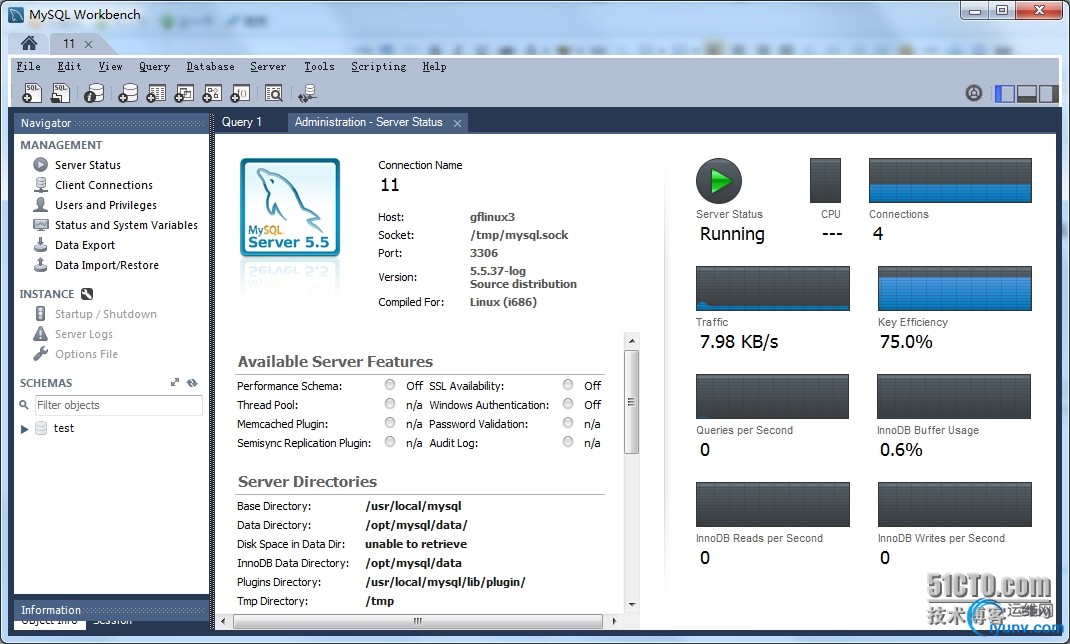Click the open SQL script file icon
This screenshot has width=1070, height=644.
[x=61, y=93]
